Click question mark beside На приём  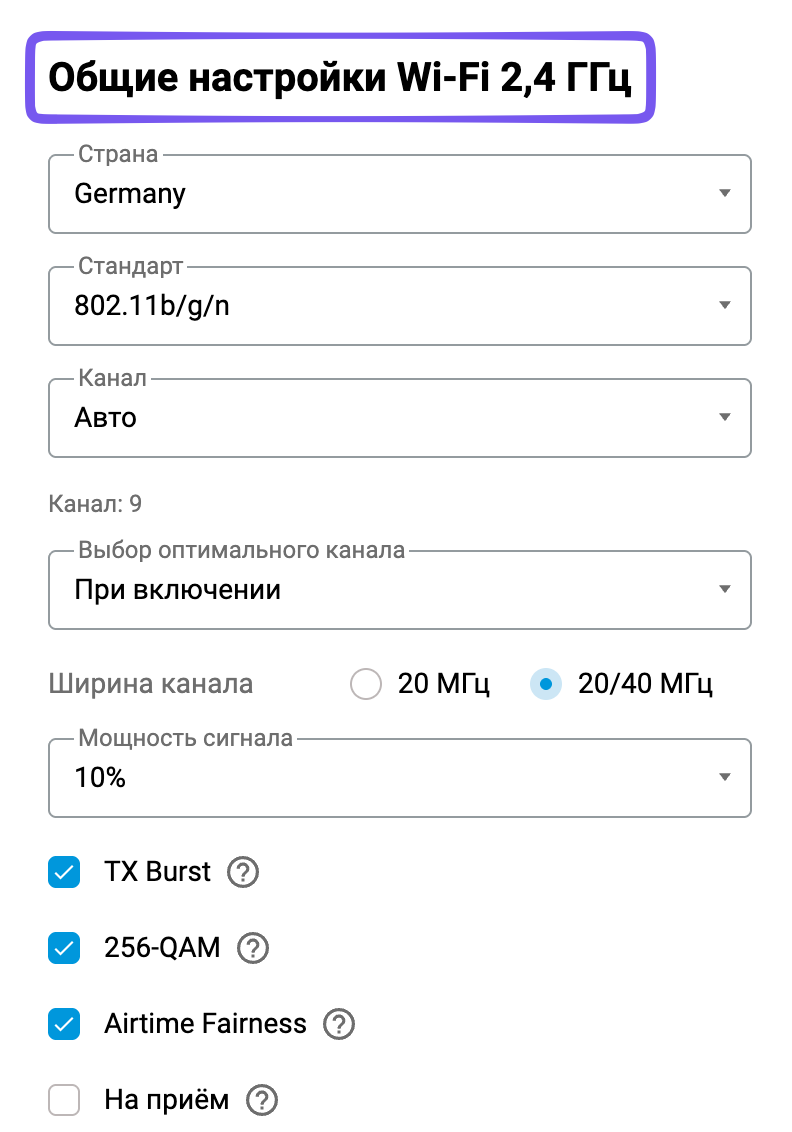(262, 1101)
